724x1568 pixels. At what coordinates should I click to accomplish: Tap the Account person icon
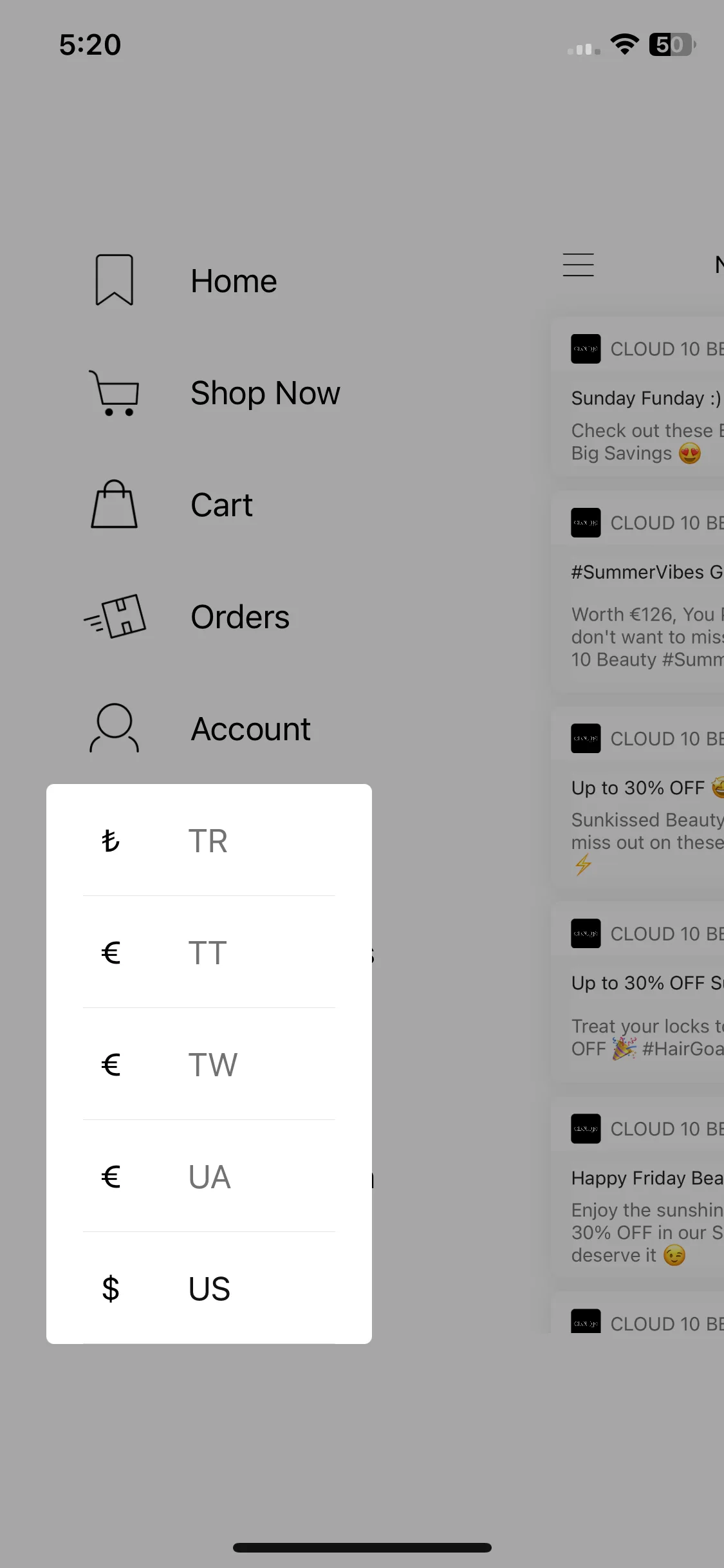tap(114, 728)
